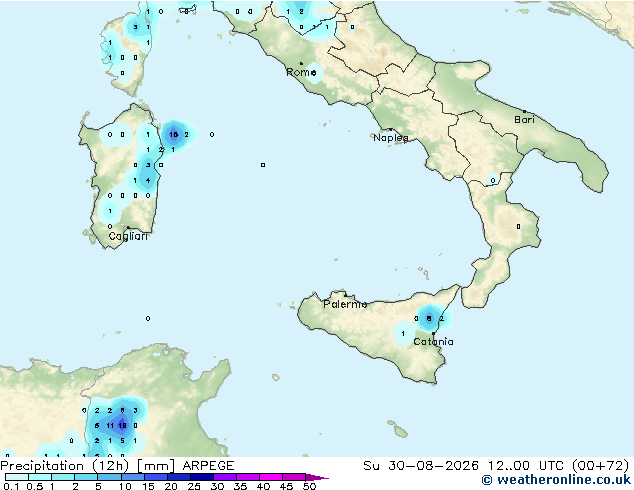This screenshot has width=634, height=490.
Task: Click the forecast date 'Su 30-08-2026 12..00 UTC'
Action: [463, 466]
